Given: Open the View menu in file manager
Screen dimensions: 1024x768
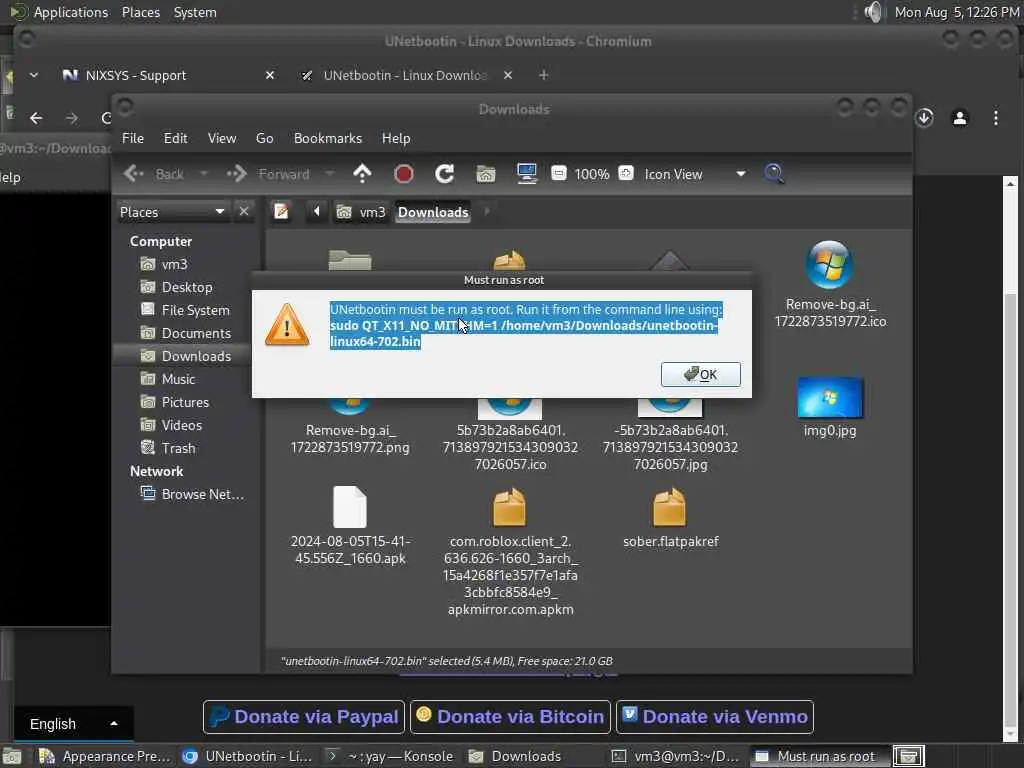Looking at the screenshot, I should tap(222, 138).
